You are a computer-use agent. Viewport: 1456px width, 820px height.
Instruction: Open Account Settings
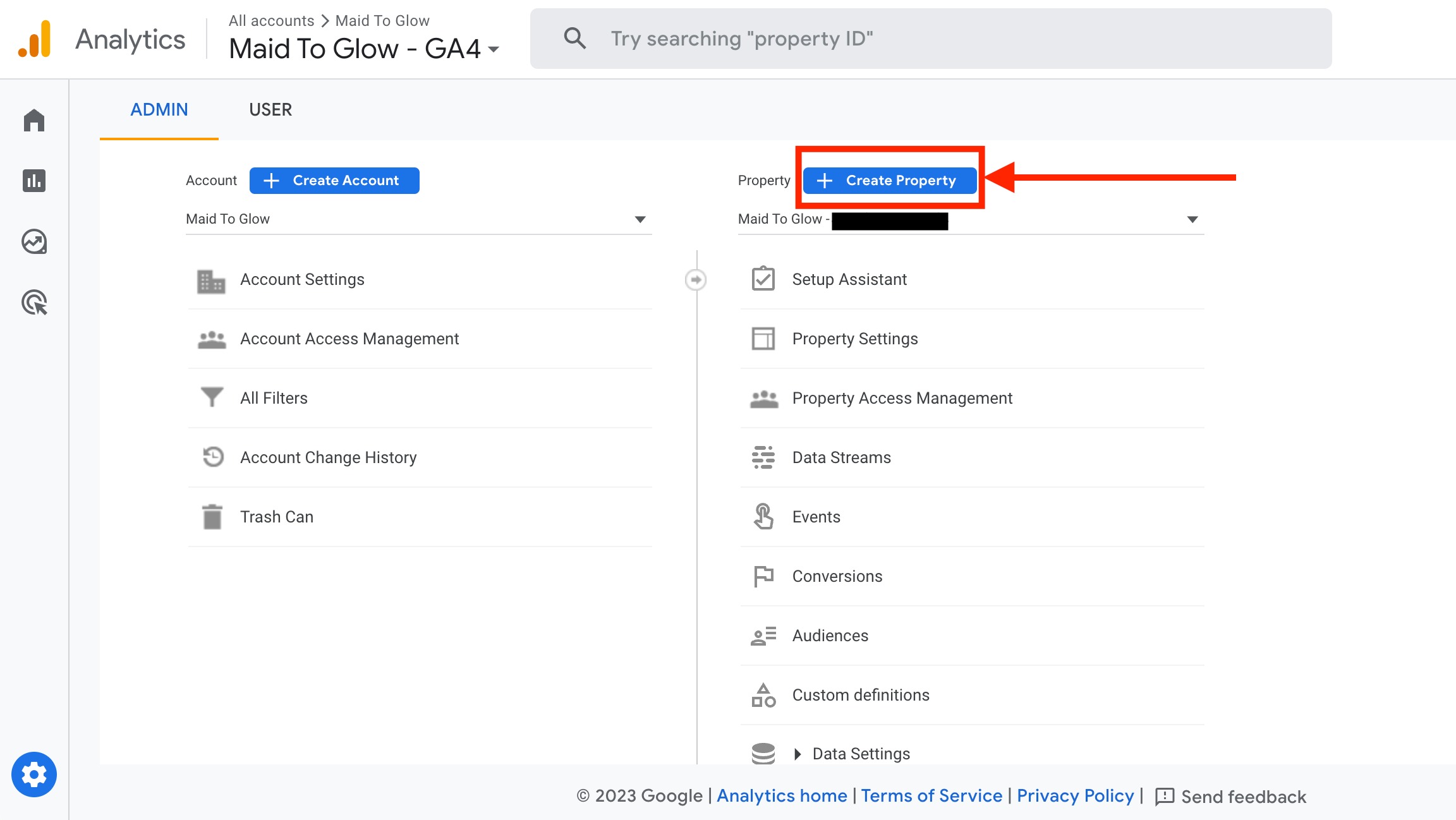[420, 279]
